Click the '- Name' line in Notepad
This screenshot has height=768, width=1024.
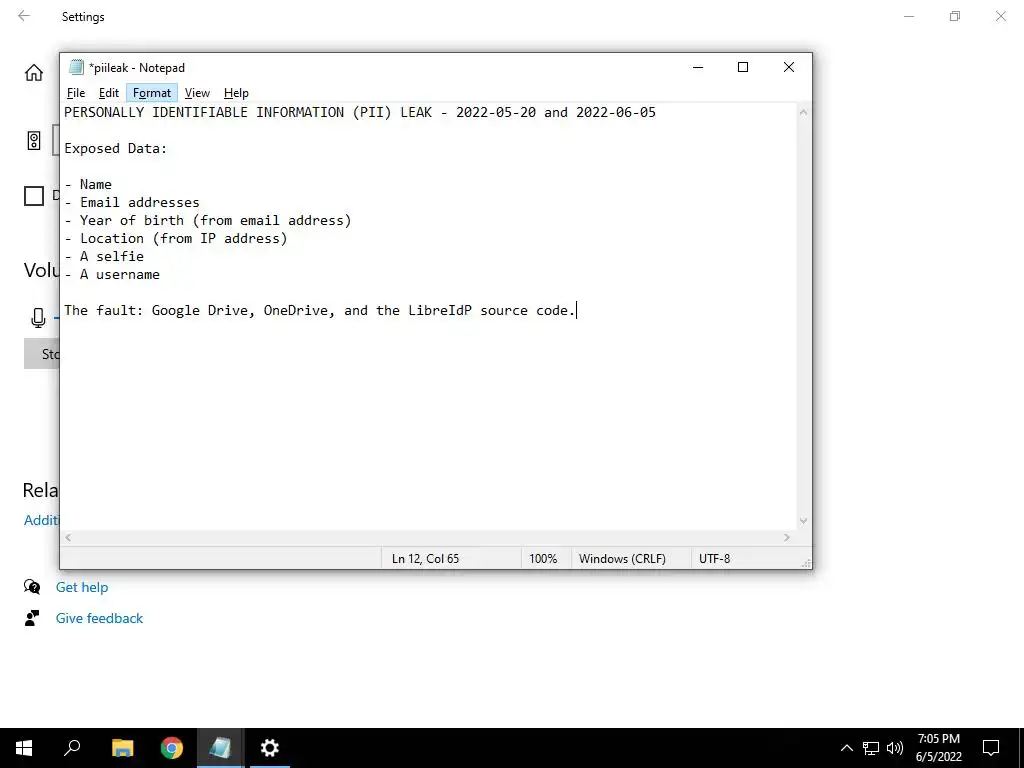click(88, 184)
